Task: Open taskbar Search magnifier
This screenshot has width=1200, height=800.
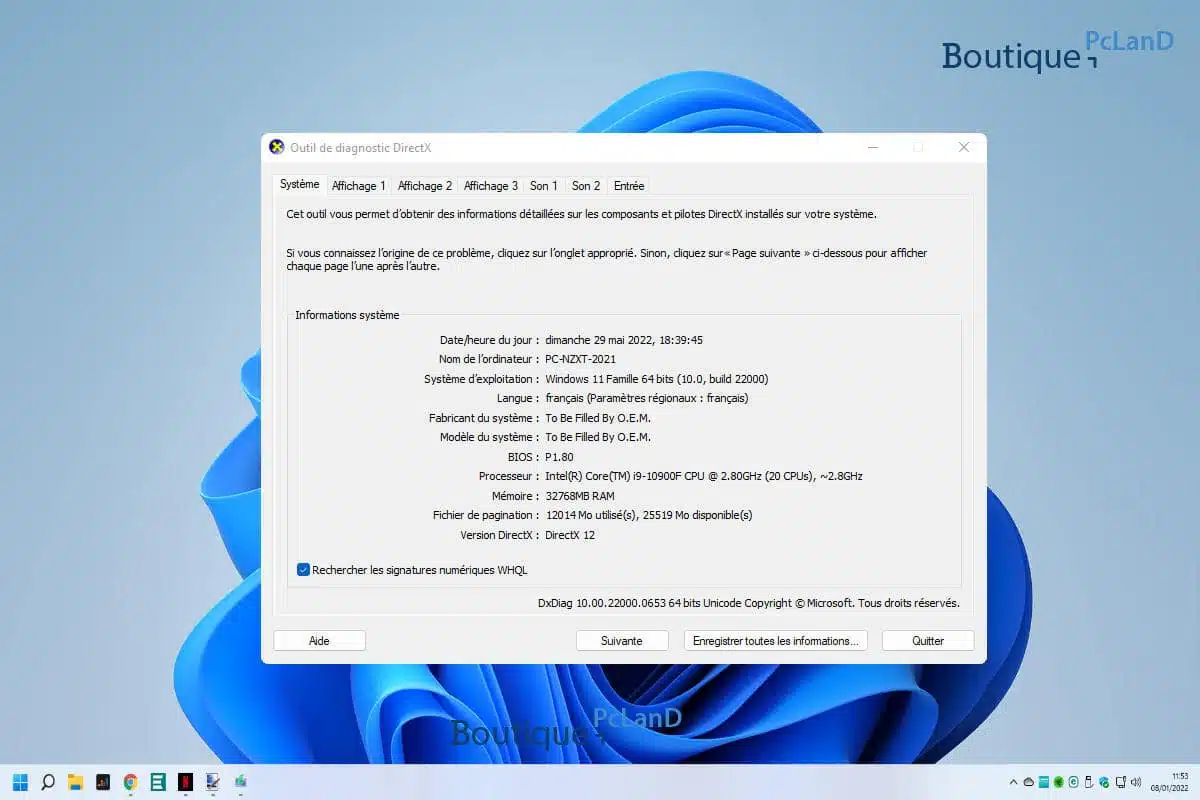Action: click(x=47, y=782)
